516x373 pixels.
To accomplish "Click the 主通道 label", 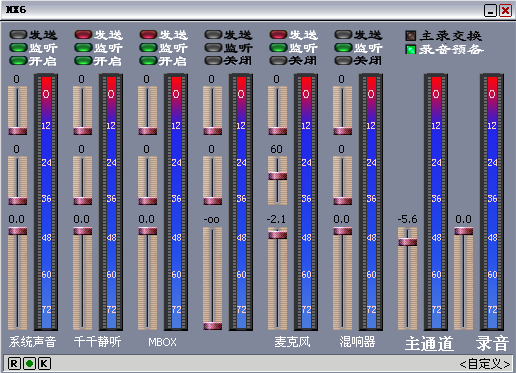I will click(429, 343).
